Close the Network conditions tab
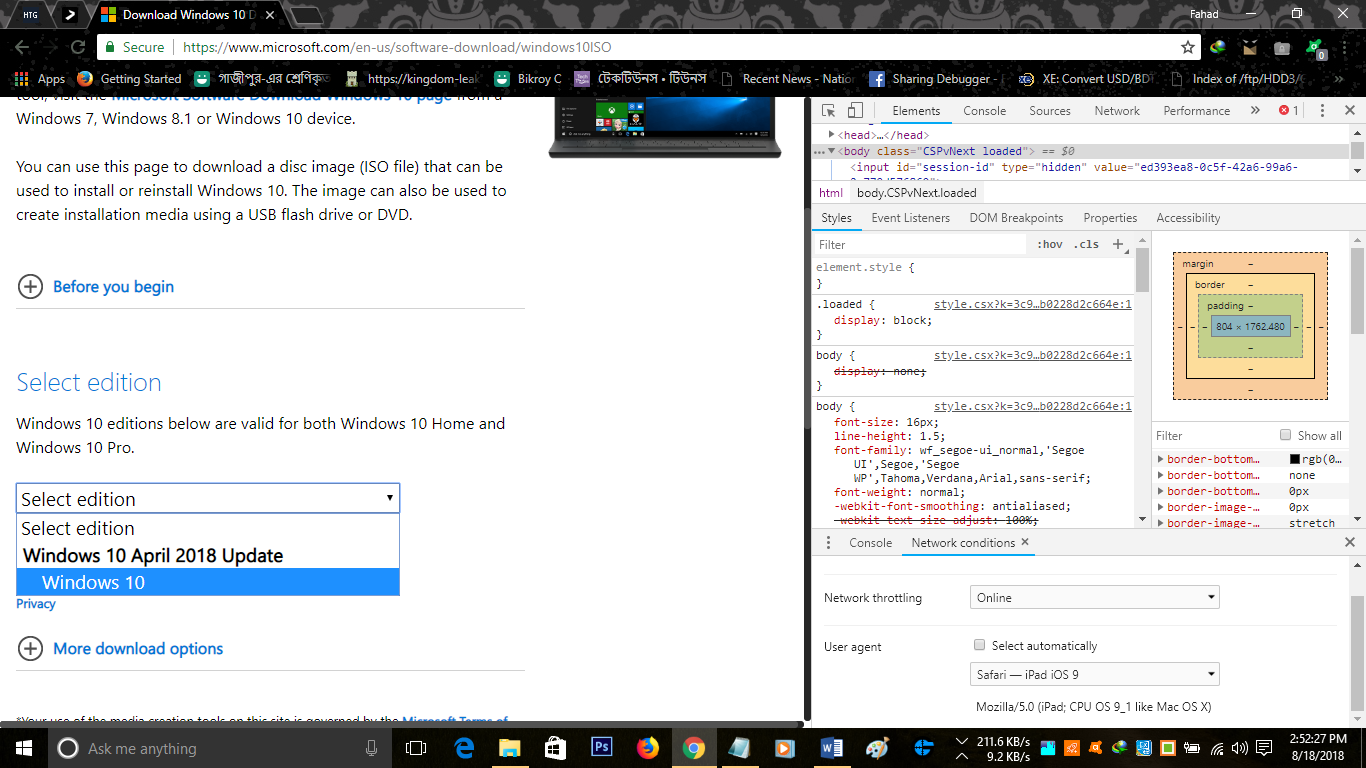The height and width of the screenshot is (768, 1366). [1025, 543]
